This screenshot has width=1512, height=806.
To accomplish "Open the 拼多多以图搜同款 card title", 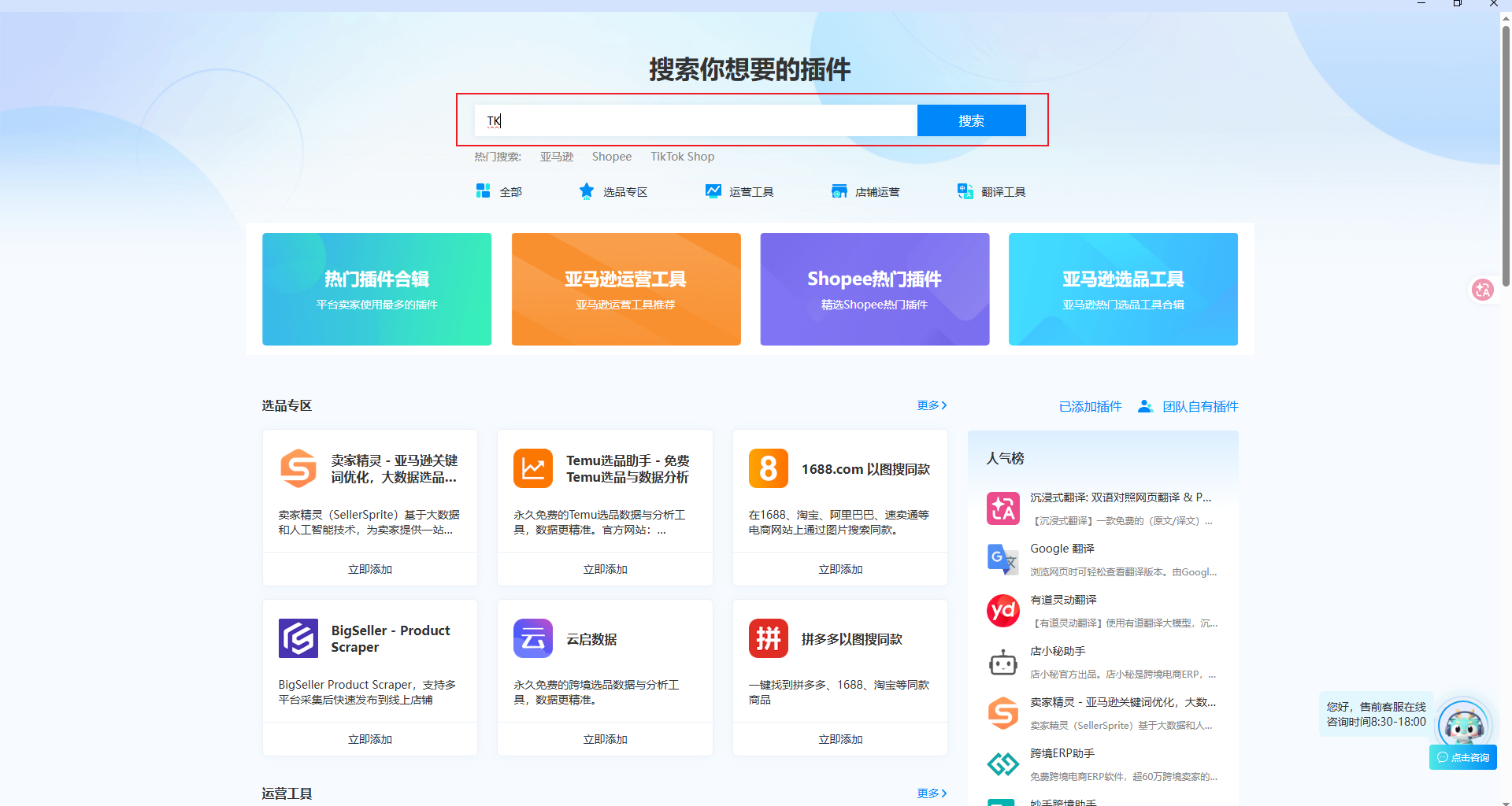I will (x=852, y=639).
